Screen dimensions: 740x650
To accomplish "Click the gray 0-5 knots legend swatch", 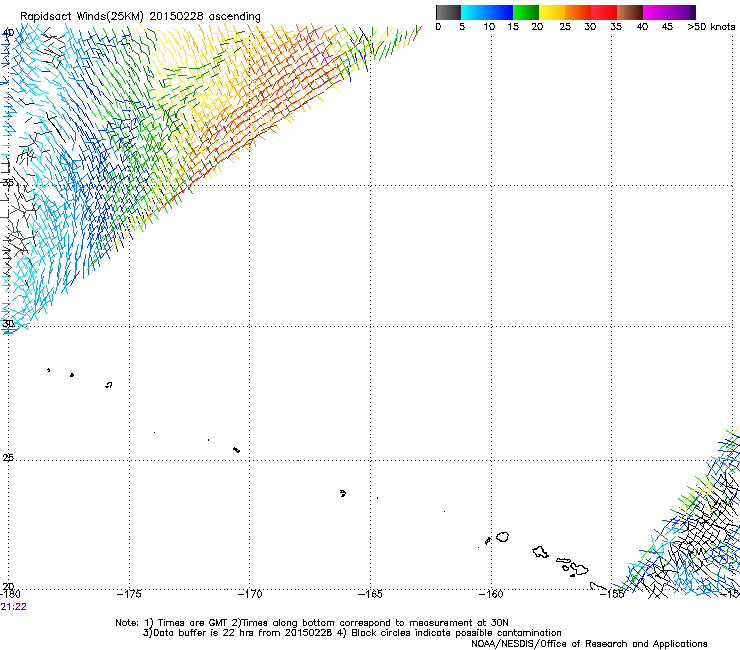I will [x=448, y=12].
